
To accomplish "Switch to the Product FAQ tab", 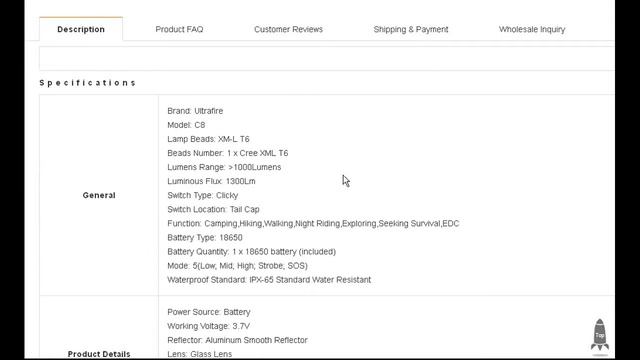I will coord(179,29).
